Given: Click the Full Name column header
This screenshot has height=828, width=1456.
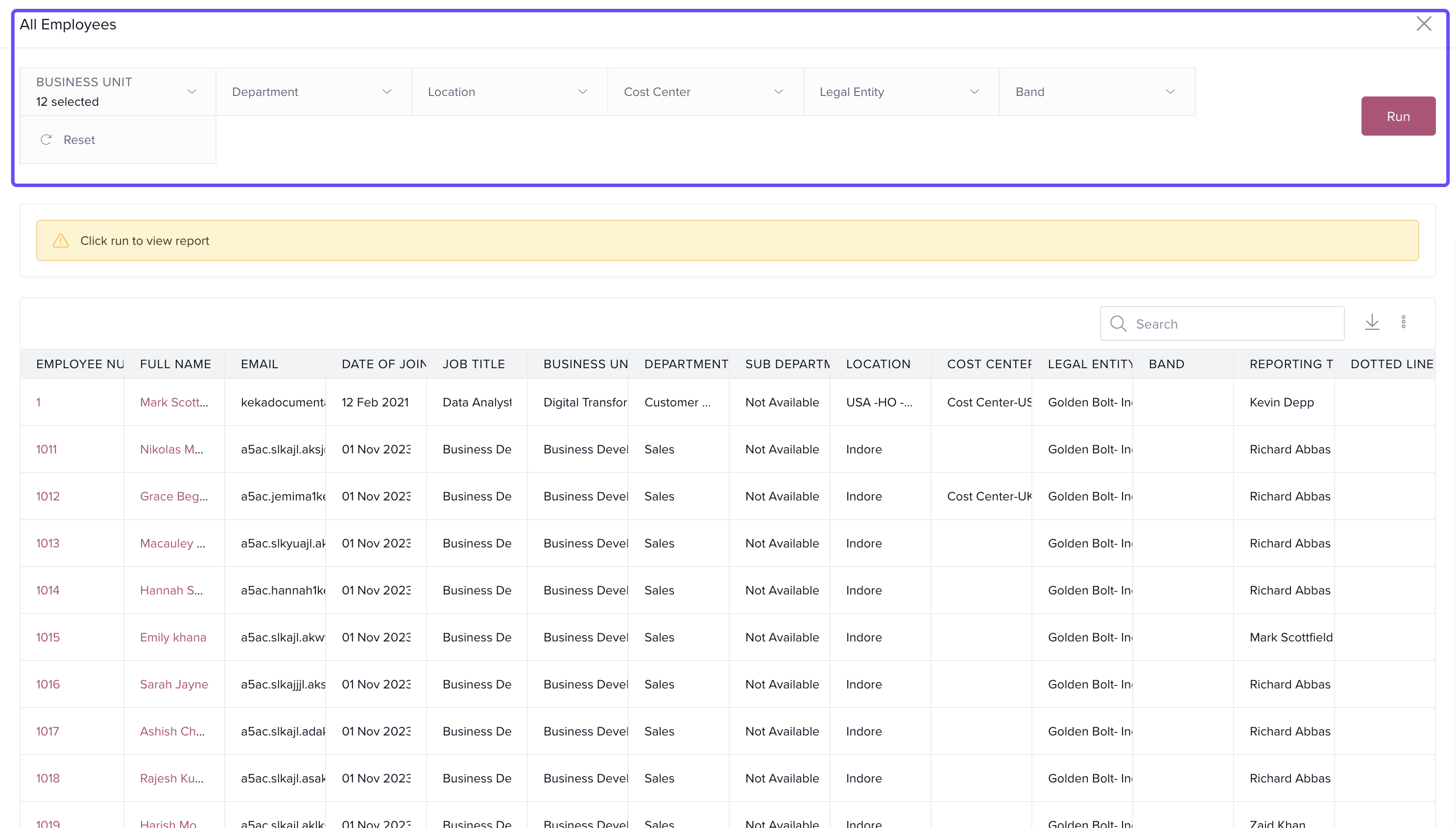Looking at the screenshot, I should [175, 364].
